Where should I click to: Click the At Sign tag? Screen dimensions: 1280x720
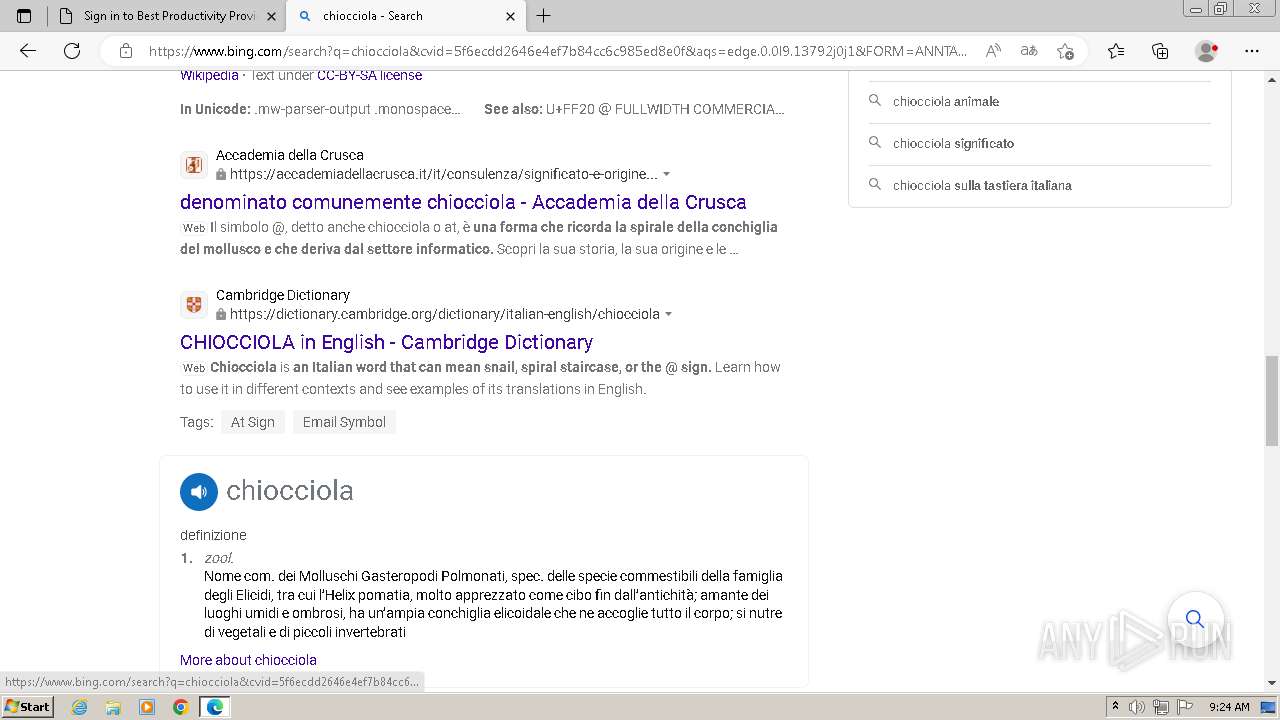pyautogui.click(x=253, y=422)
